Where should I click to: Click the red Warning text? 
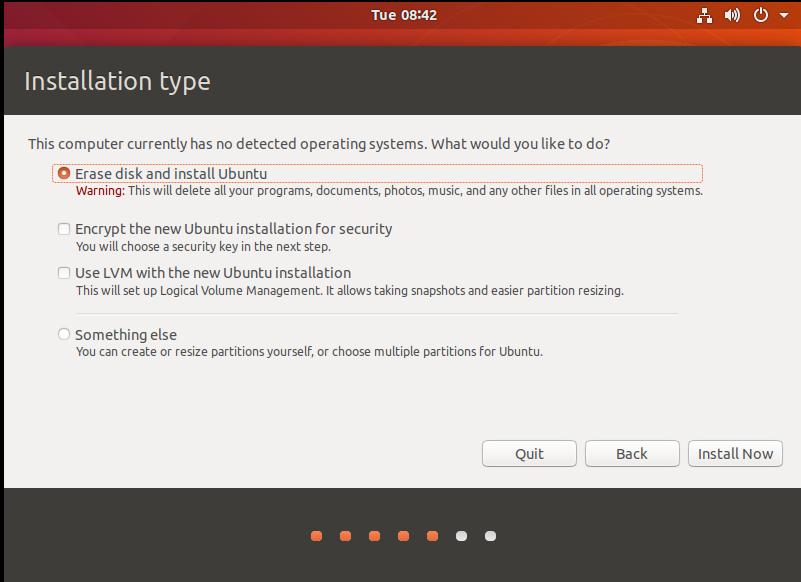pyautogui.click(x=100, y=190)
